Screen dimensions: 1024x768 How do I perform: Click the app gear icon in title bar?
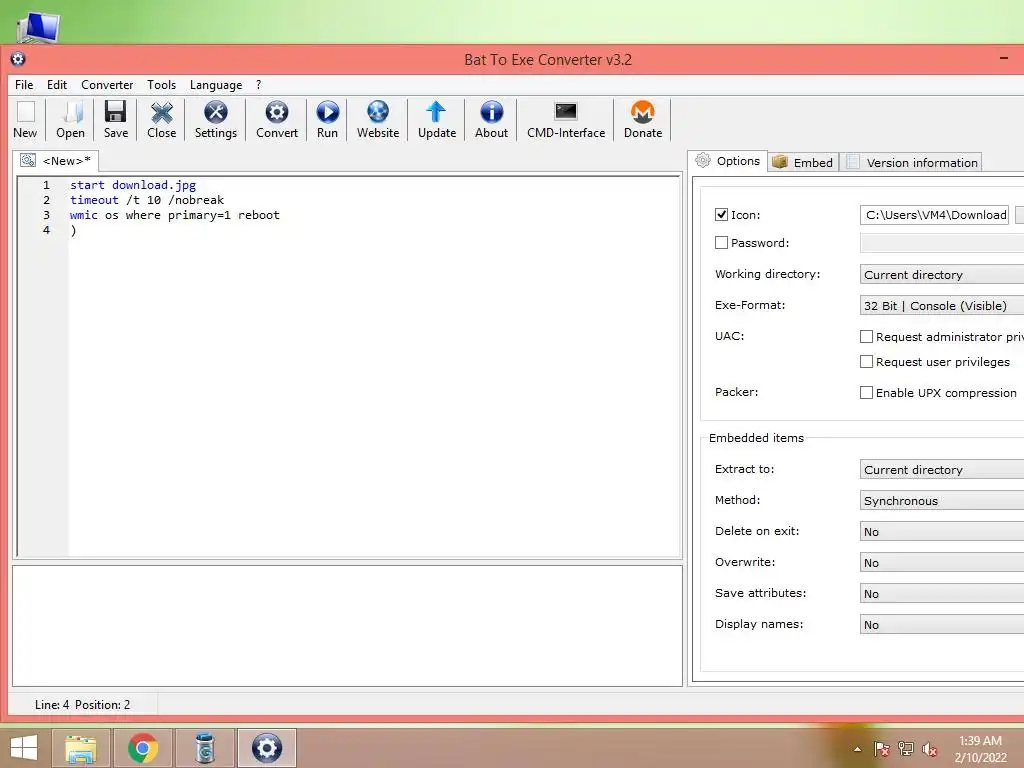[18, 59]
